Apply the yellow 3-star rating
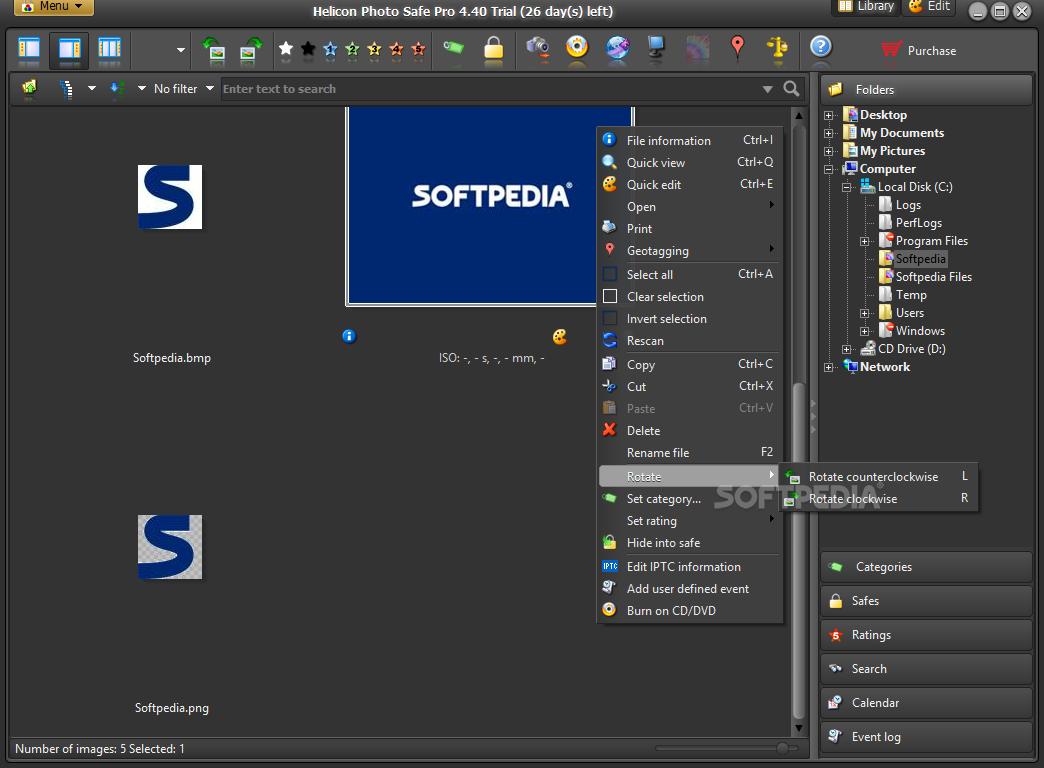This screenshot has height=768, width=1044. point(374,49)
